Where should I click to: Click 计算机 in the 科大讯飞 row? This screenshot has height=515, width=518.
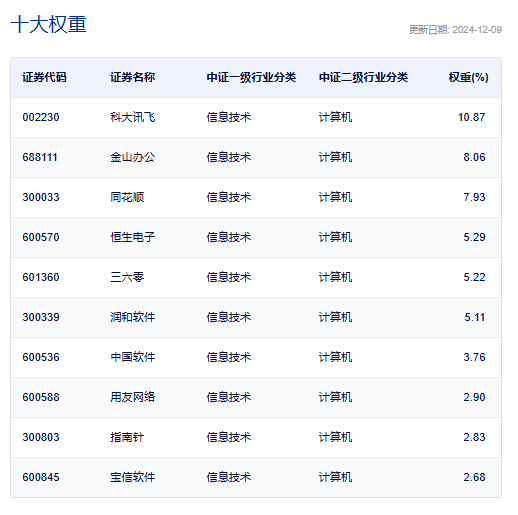tap(335, 117)
